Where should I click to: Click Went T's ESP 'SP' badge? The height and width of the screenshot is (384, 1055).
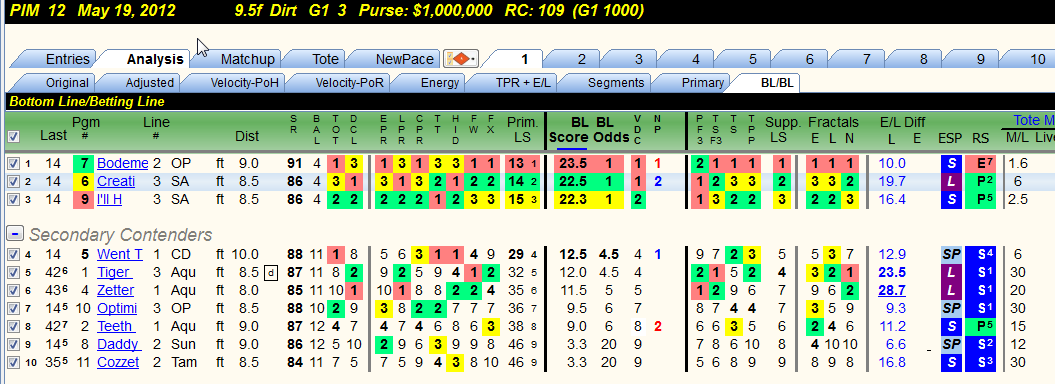[950, 254]
